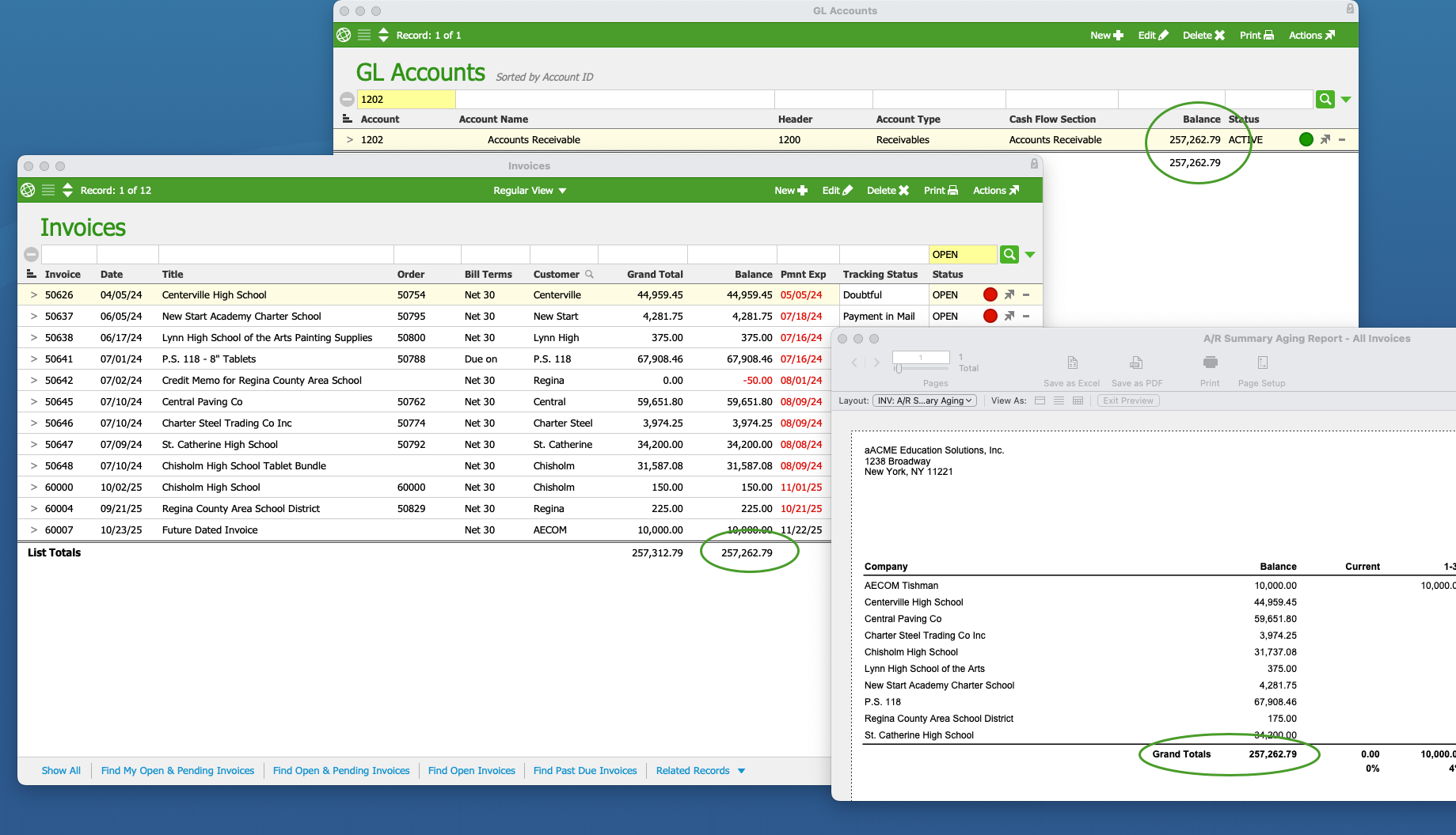Toggle red status dot for invoice 50637

990,316
